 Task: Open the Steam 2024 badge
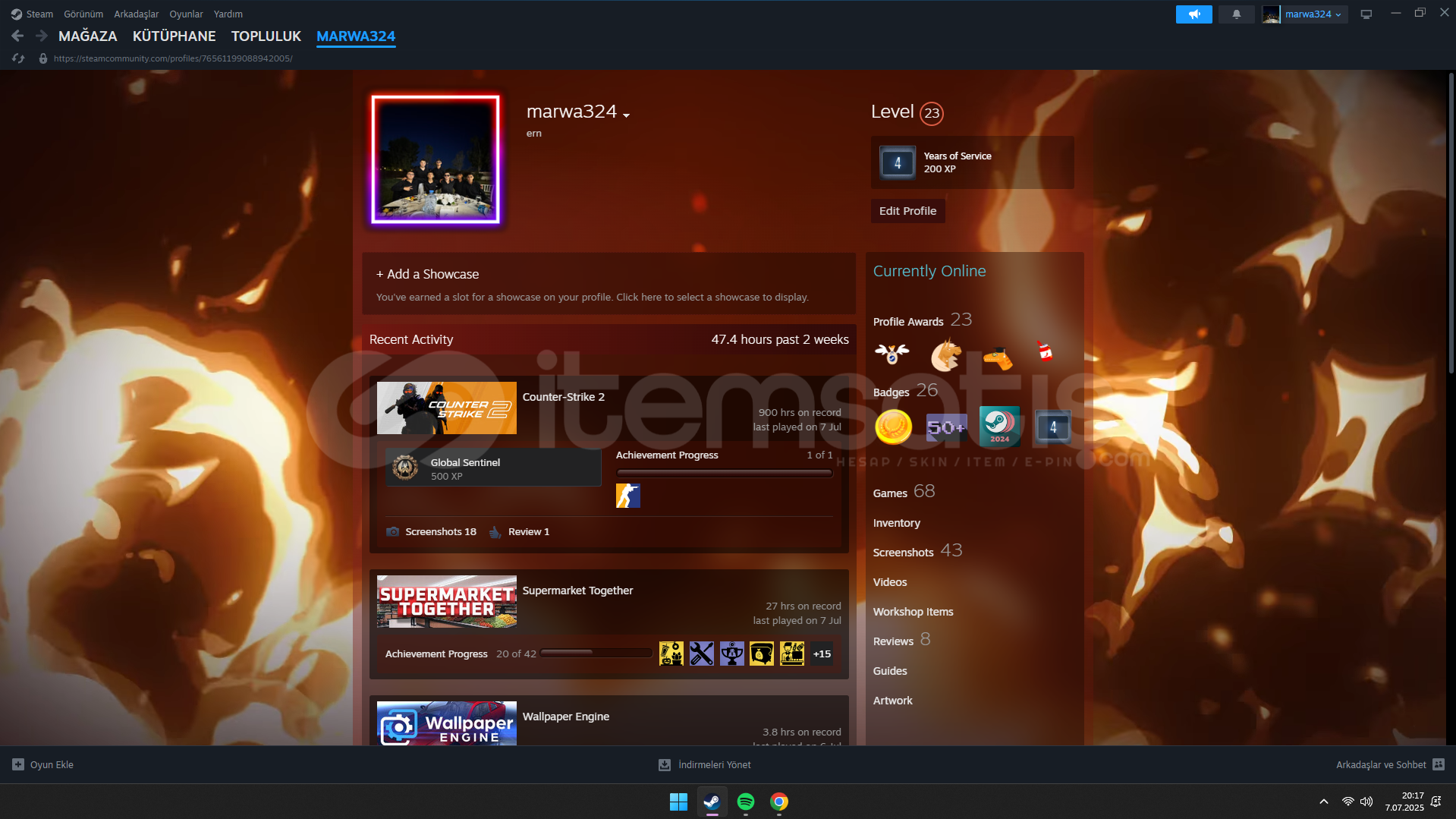(x=999, y=427)
